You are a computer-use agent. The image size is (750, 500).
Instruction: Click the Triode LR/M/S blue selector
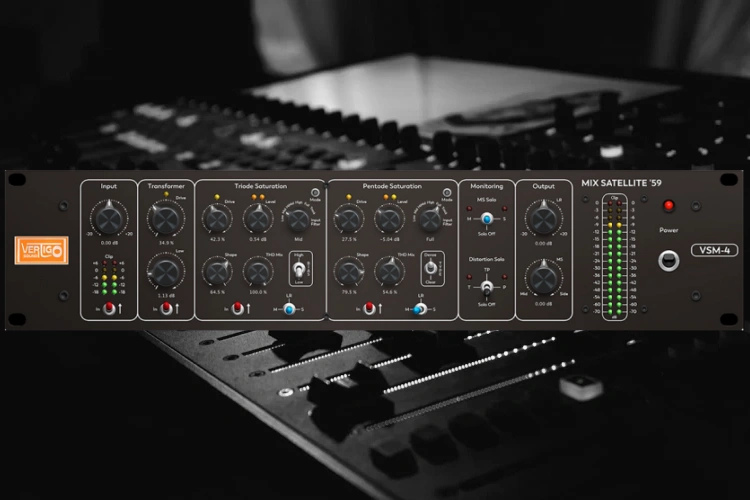click(x=289, y=309)
